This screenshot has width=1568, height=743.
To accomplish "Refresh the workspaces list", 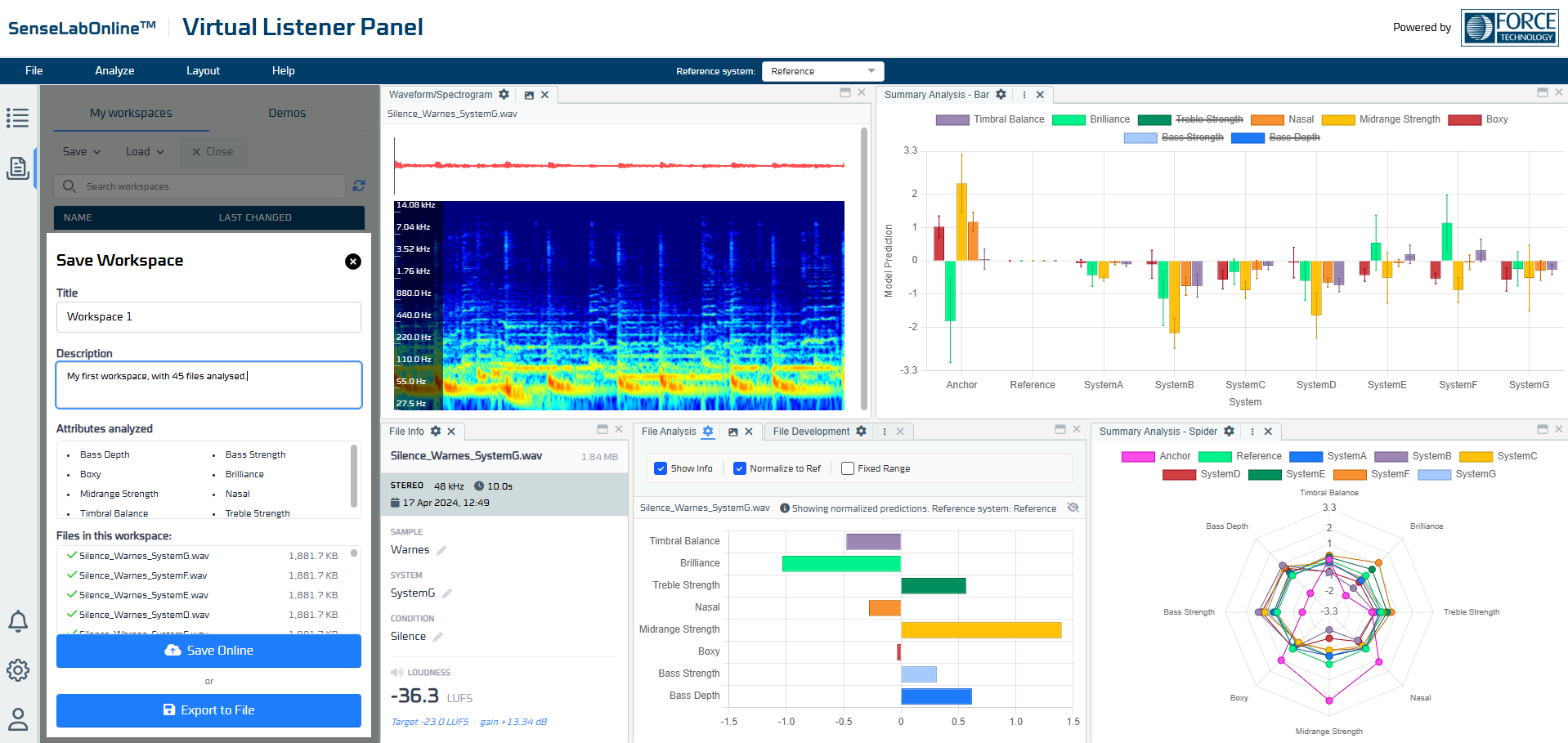I will [x=359, y=186].
